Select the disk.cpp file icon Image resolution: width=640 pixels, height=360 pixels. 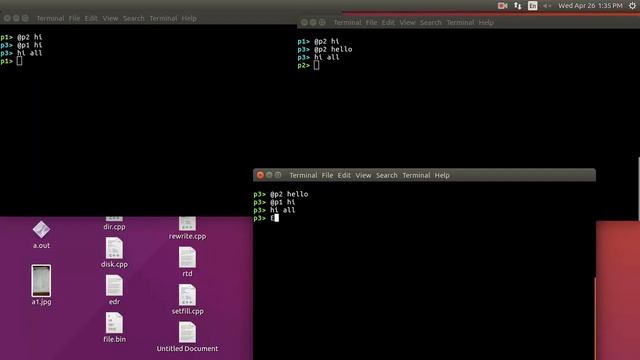[x=114, y=248]
